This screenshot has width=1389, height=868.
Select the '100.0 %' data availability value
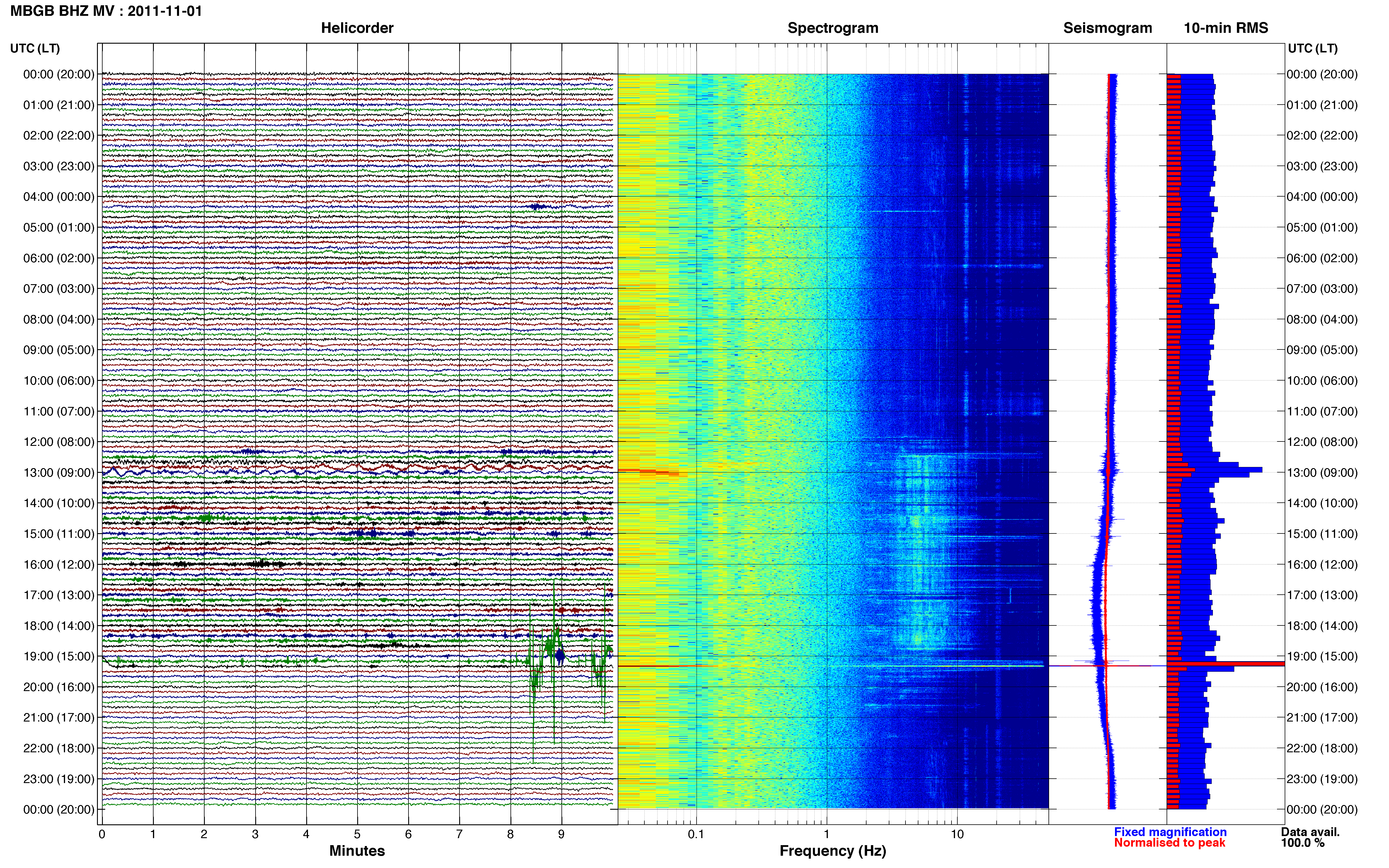pos(1302,843)
